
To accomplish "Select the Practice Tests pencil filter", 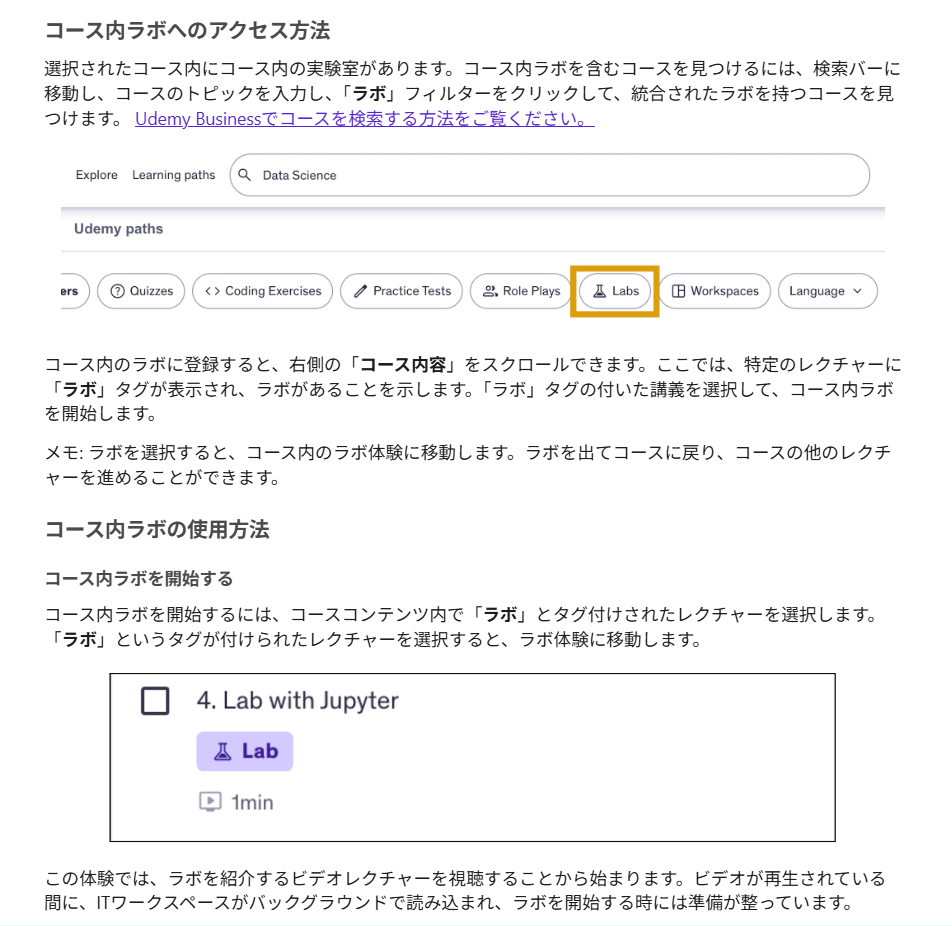I will pos(402,291).
